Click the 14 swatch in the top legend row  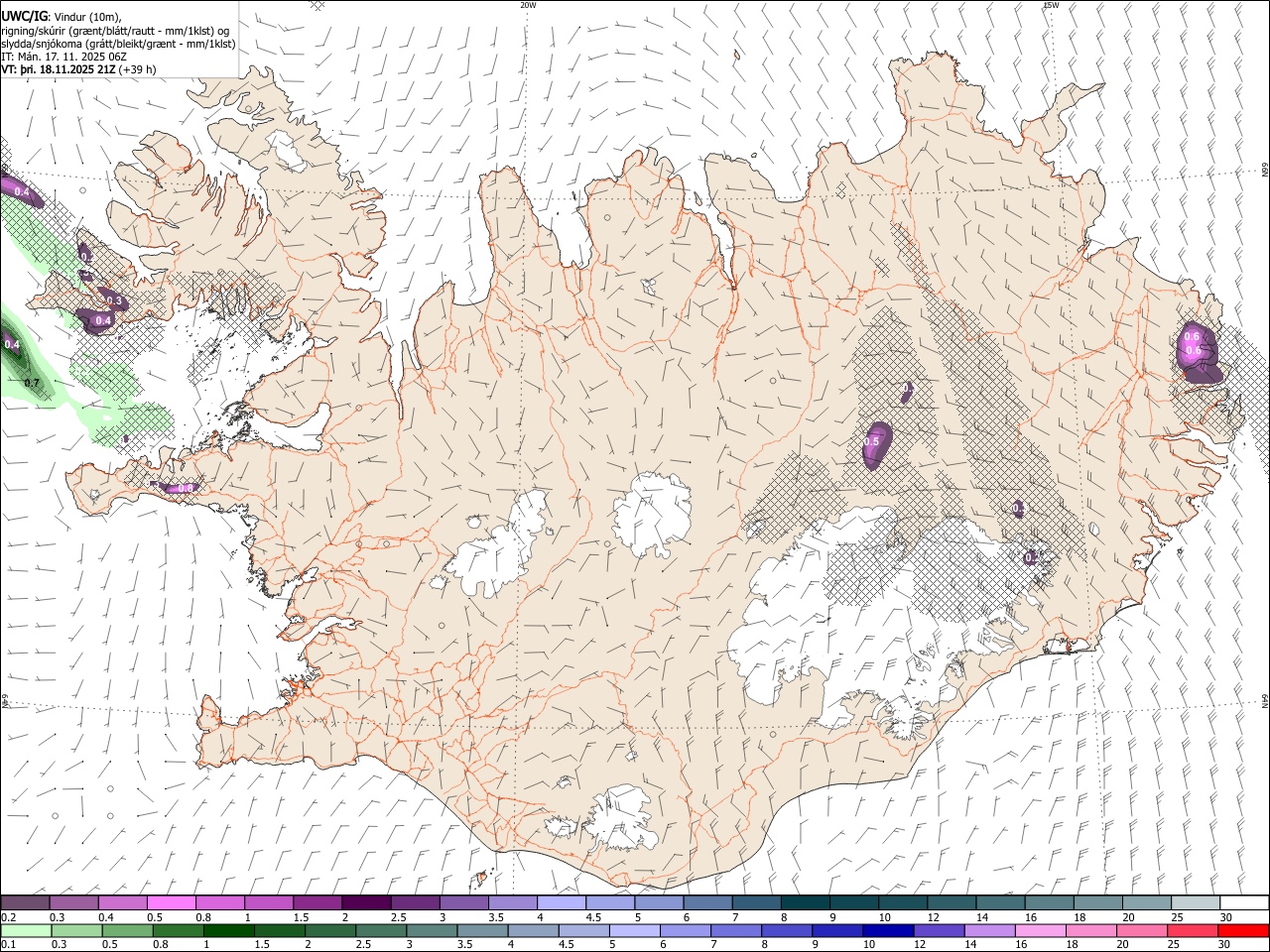tap(1000, 902)
